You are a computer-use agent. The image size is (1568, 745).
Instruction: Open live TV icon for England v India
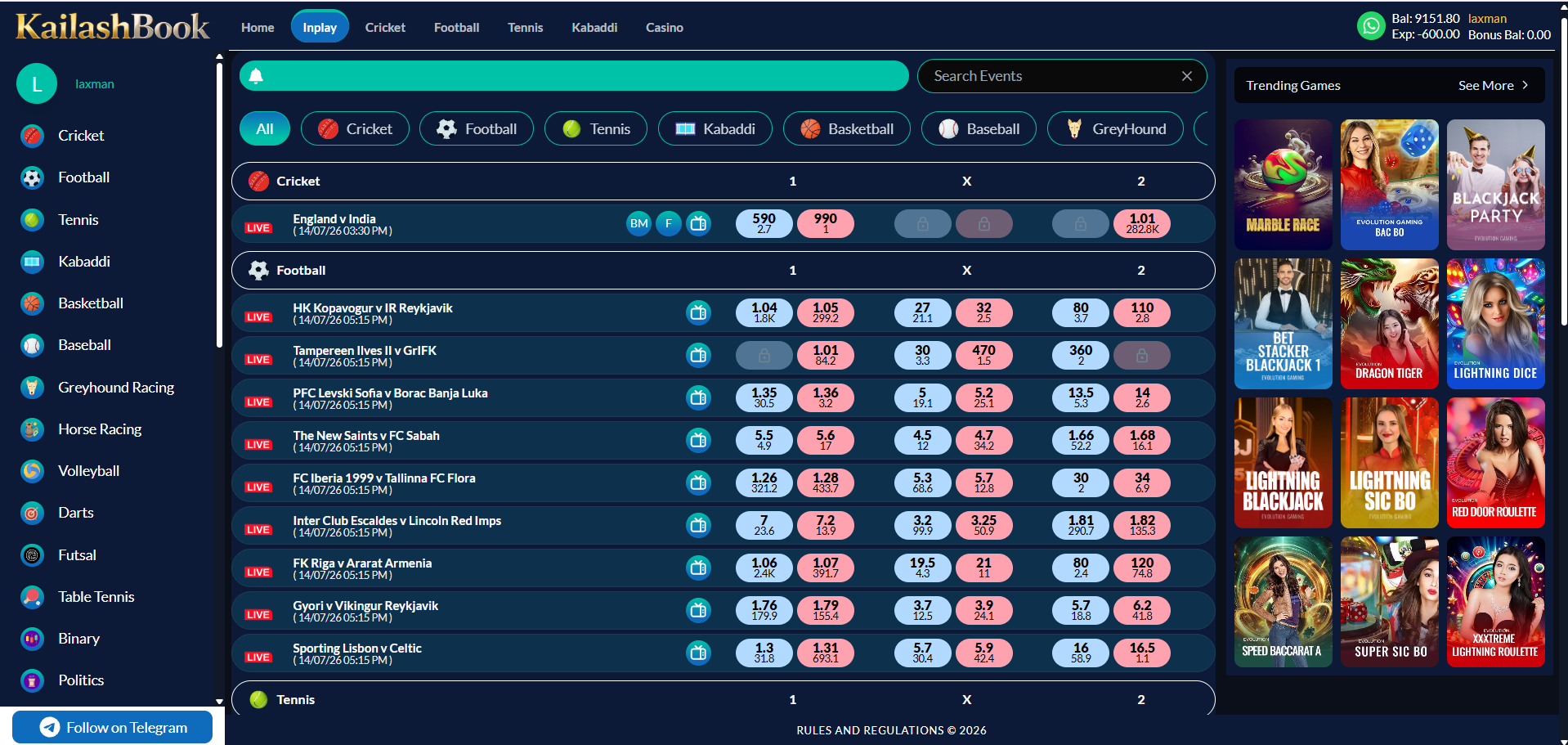click(698, 223)
